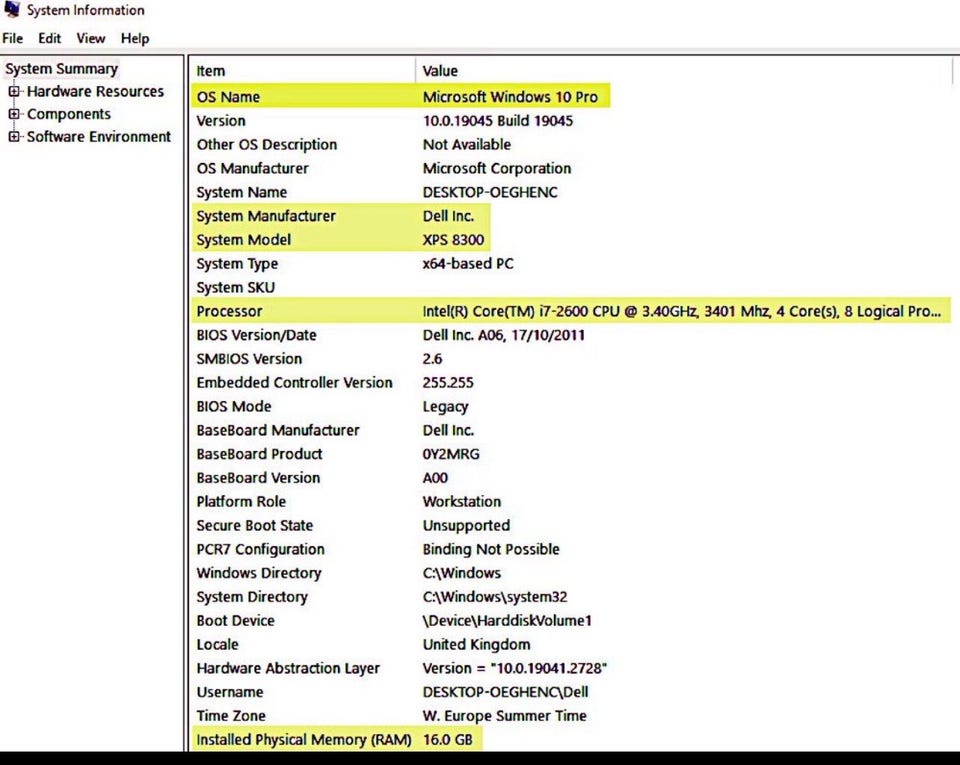Expand the Software Environment node

pos(13,136)
